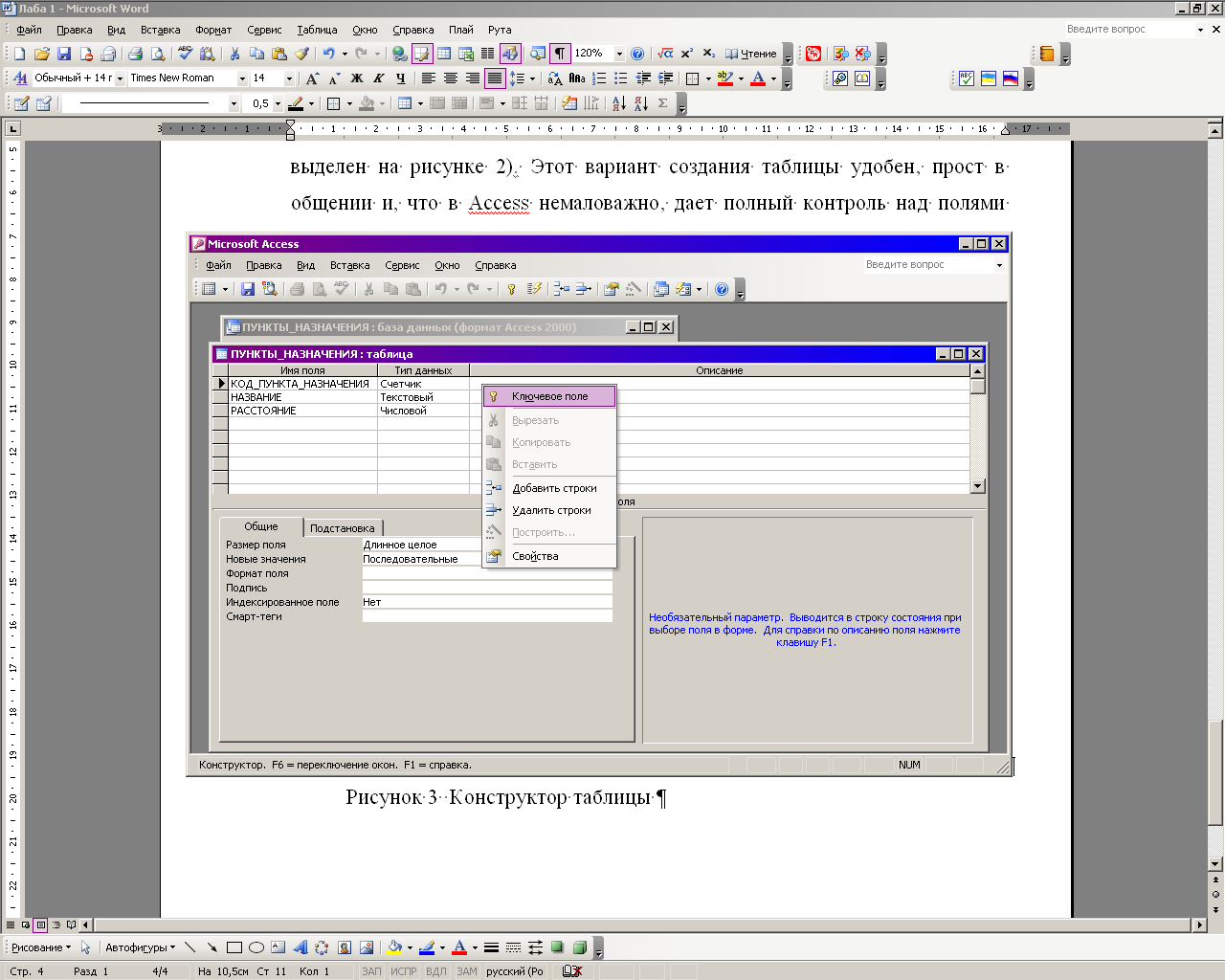Open the Формат menu in Word
Viewport: 1225px width, 980px height.
coord(213,30)
